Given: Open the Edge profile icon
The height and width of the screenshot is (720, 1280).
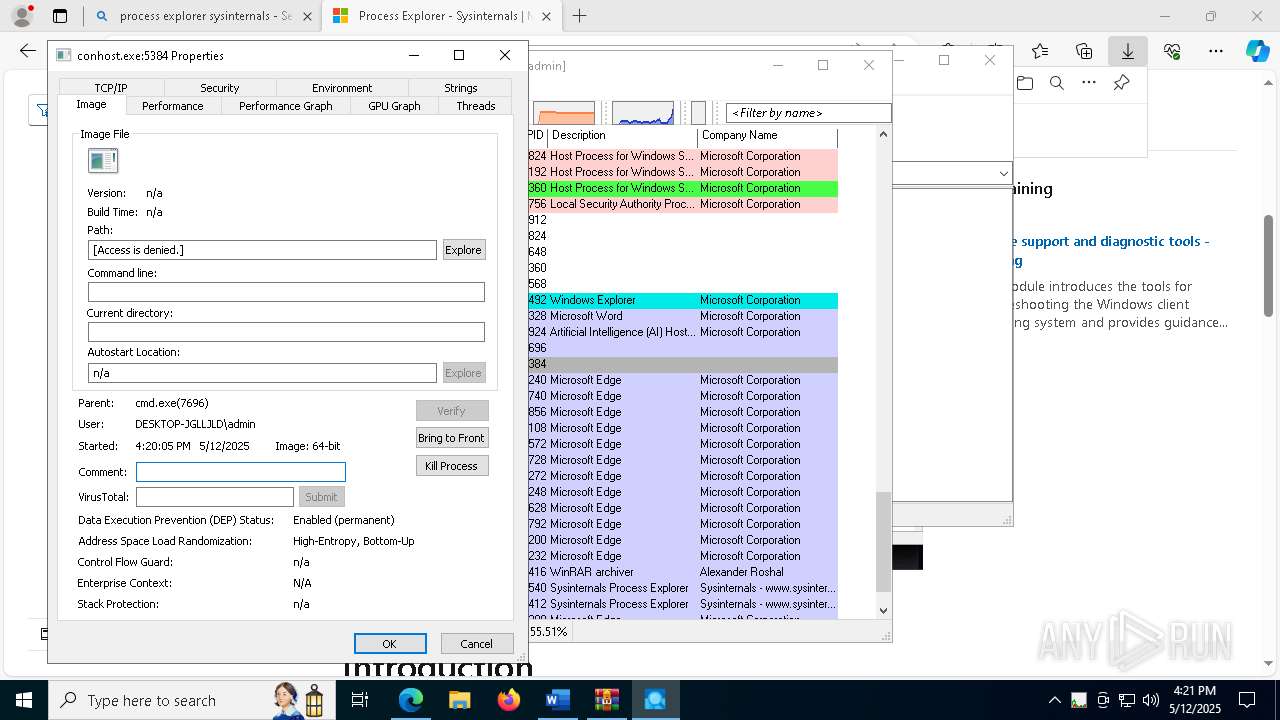Looking at the screenshot, I should coord(22,16).
